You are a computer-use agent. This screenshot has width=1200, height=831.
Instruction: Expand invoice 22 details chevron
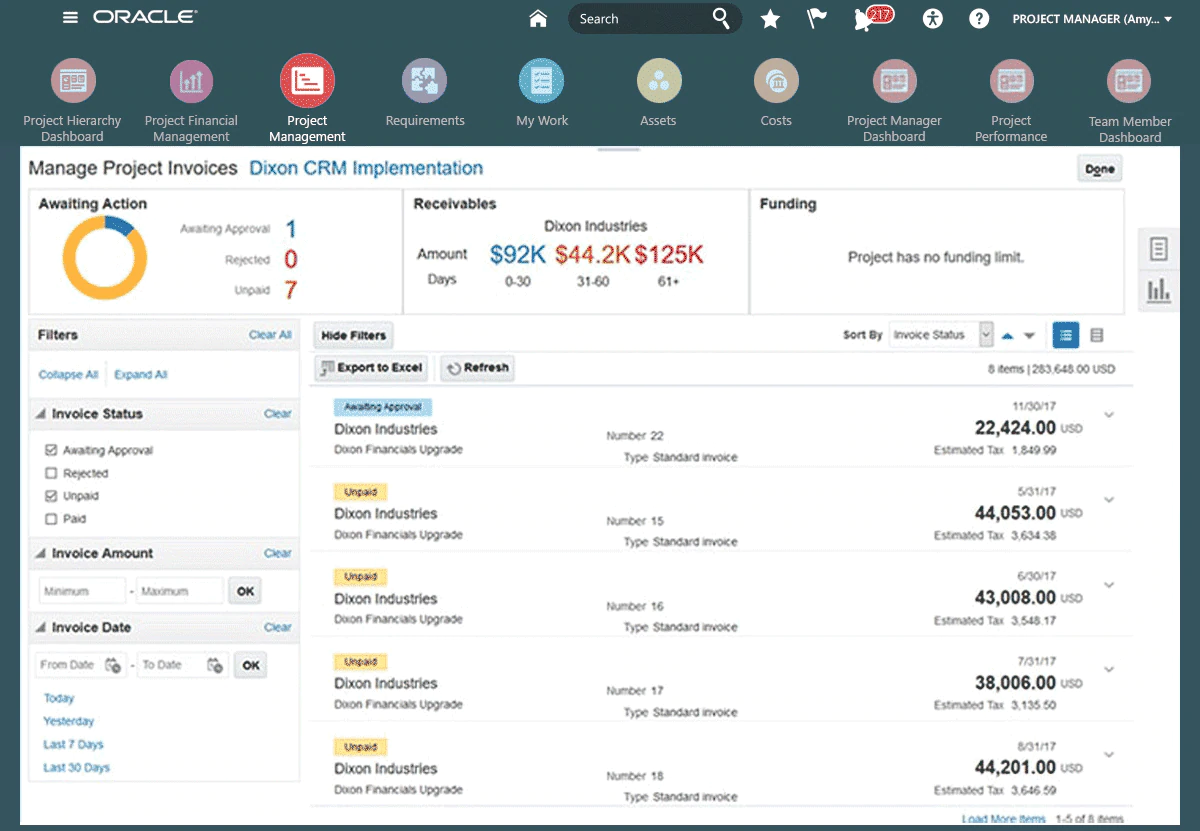1108,415
